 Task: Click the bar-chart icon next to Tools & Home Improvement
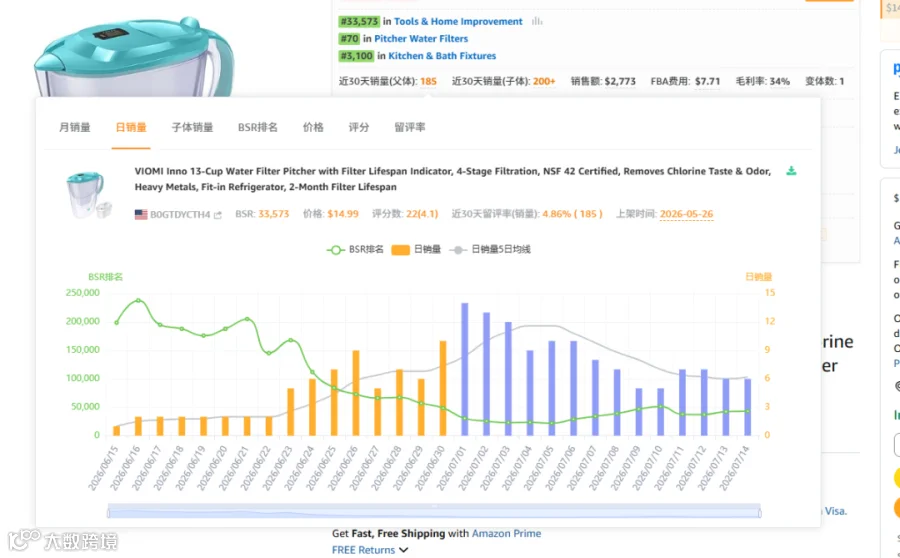(537, 21)
